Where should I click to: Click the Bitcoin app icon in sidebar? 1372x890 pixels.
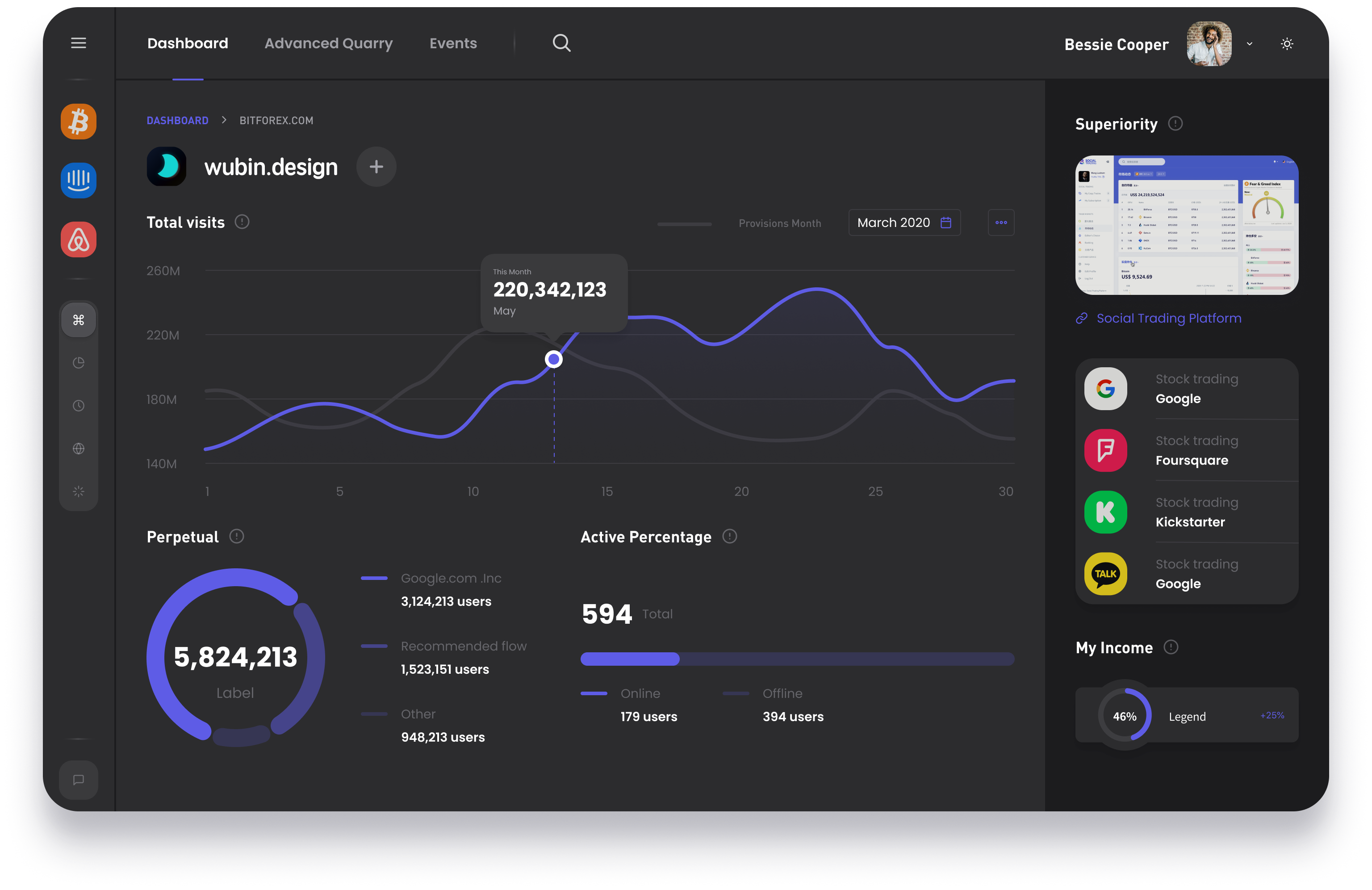click(x=79, y=122)
